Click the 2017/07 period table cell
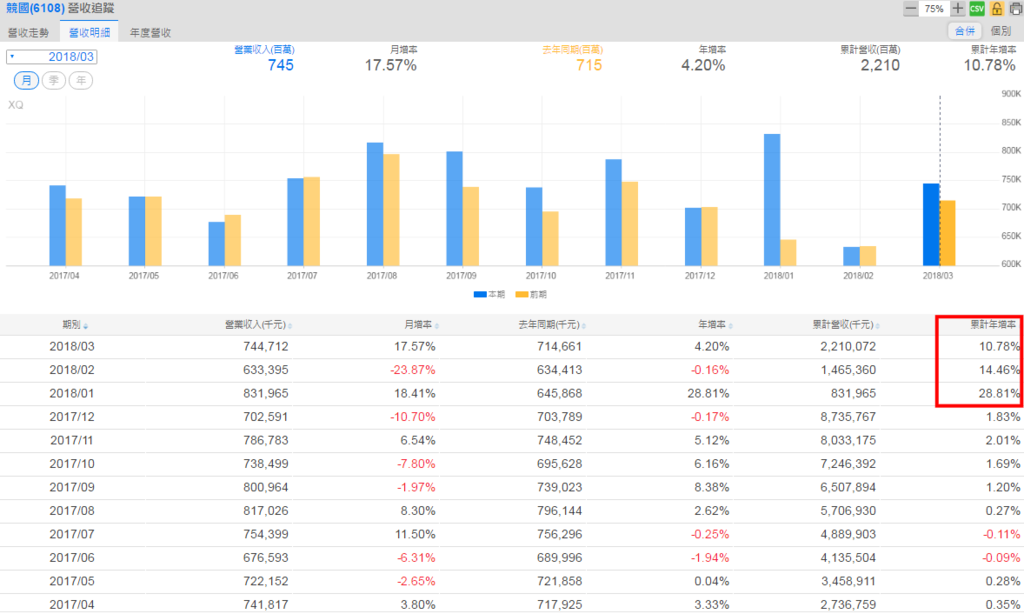The height and width of the screenshot is (614, 1024). [x=72, y=534]
